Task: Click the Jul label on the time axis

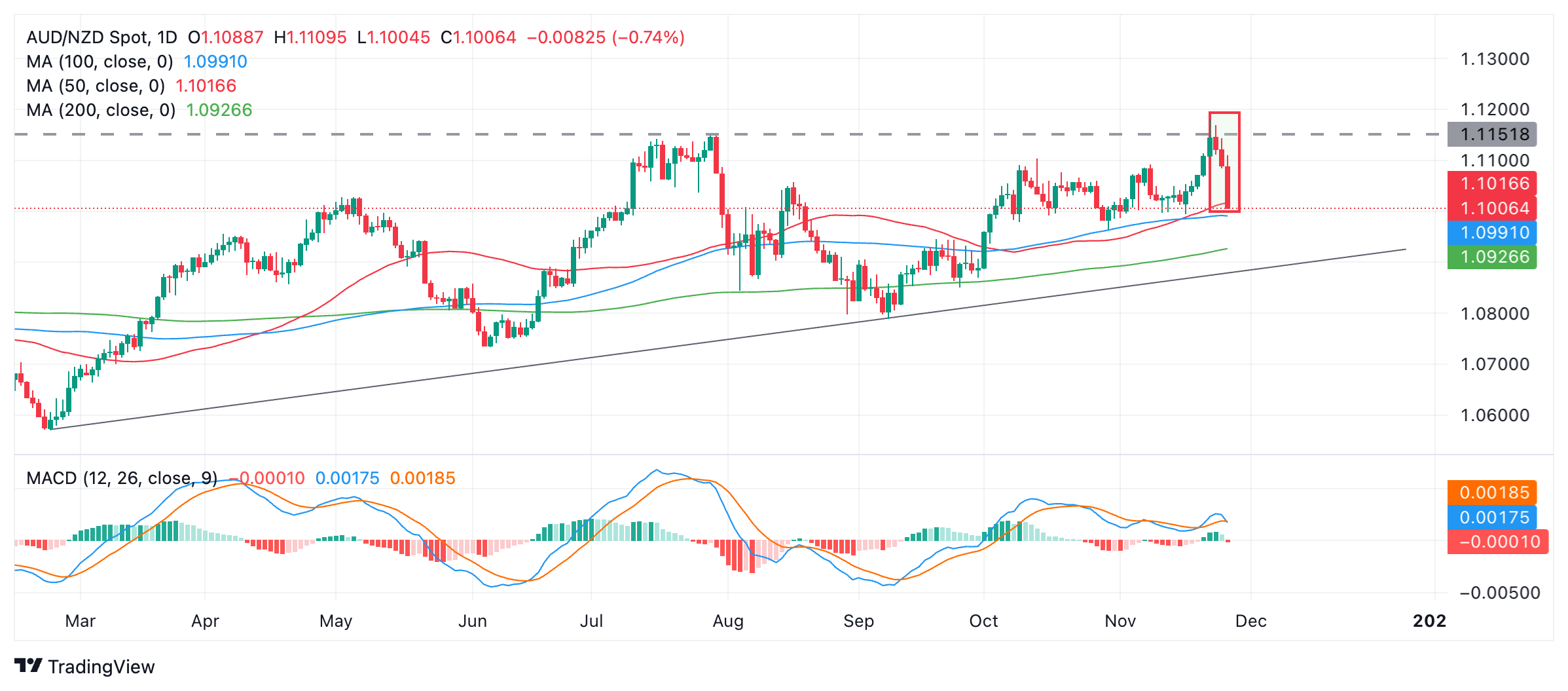Action: (591, 621)
